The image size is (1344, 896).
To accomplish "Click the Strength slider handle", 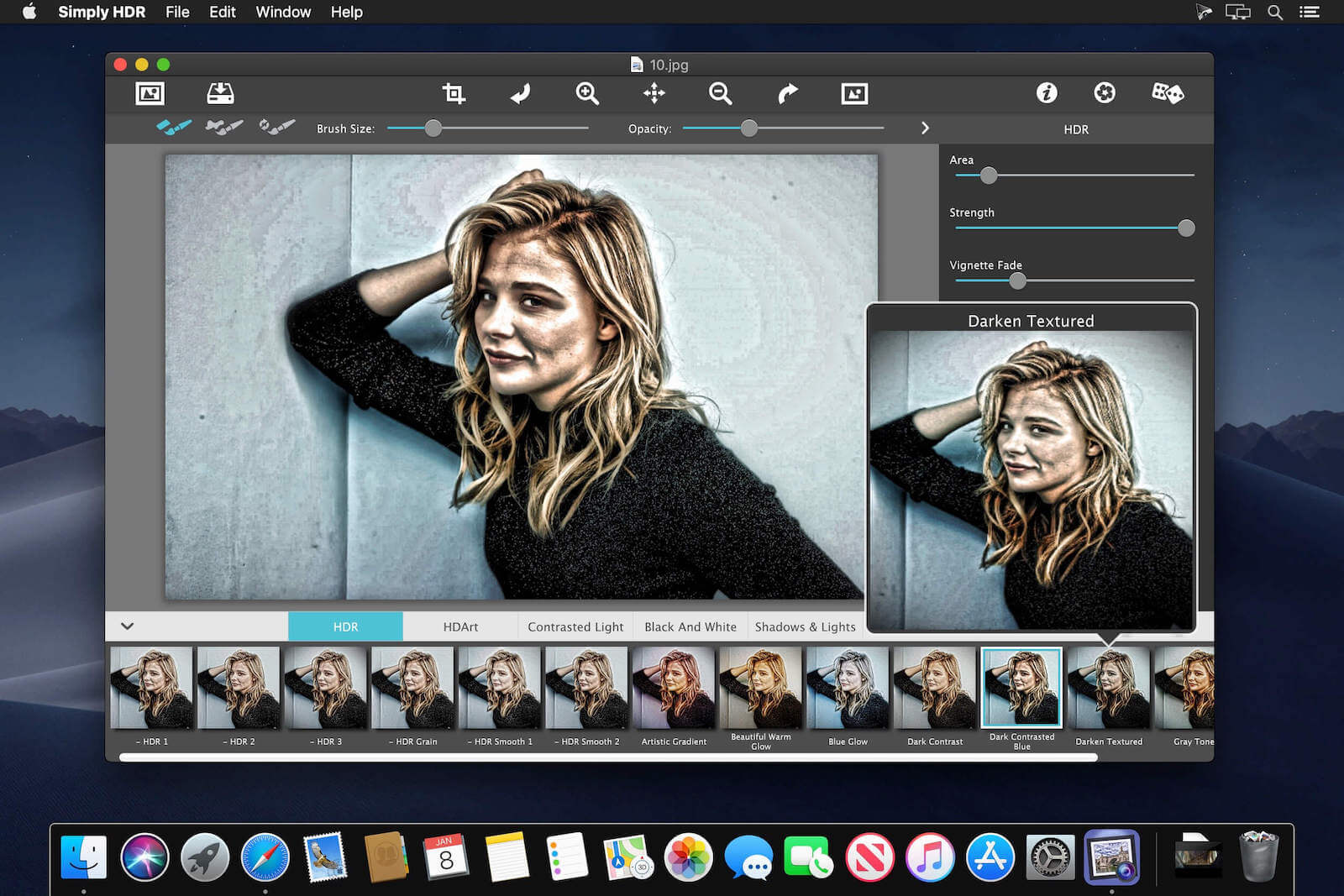I will point(1185,228).
